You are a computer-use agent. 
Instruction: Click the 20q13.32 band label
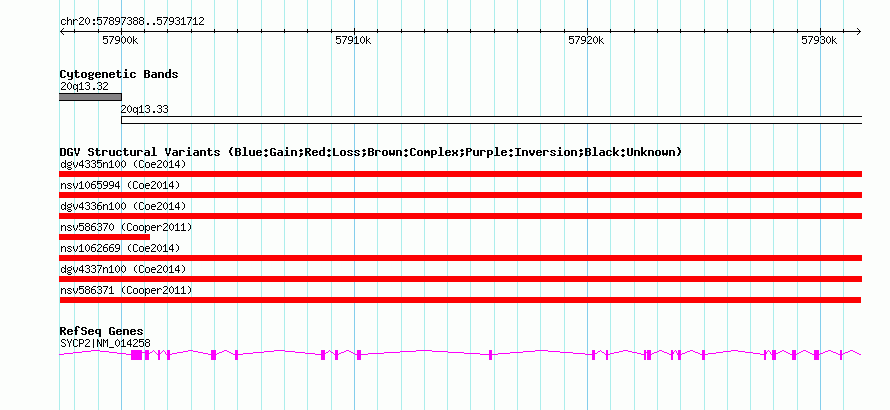click(84, 86)
